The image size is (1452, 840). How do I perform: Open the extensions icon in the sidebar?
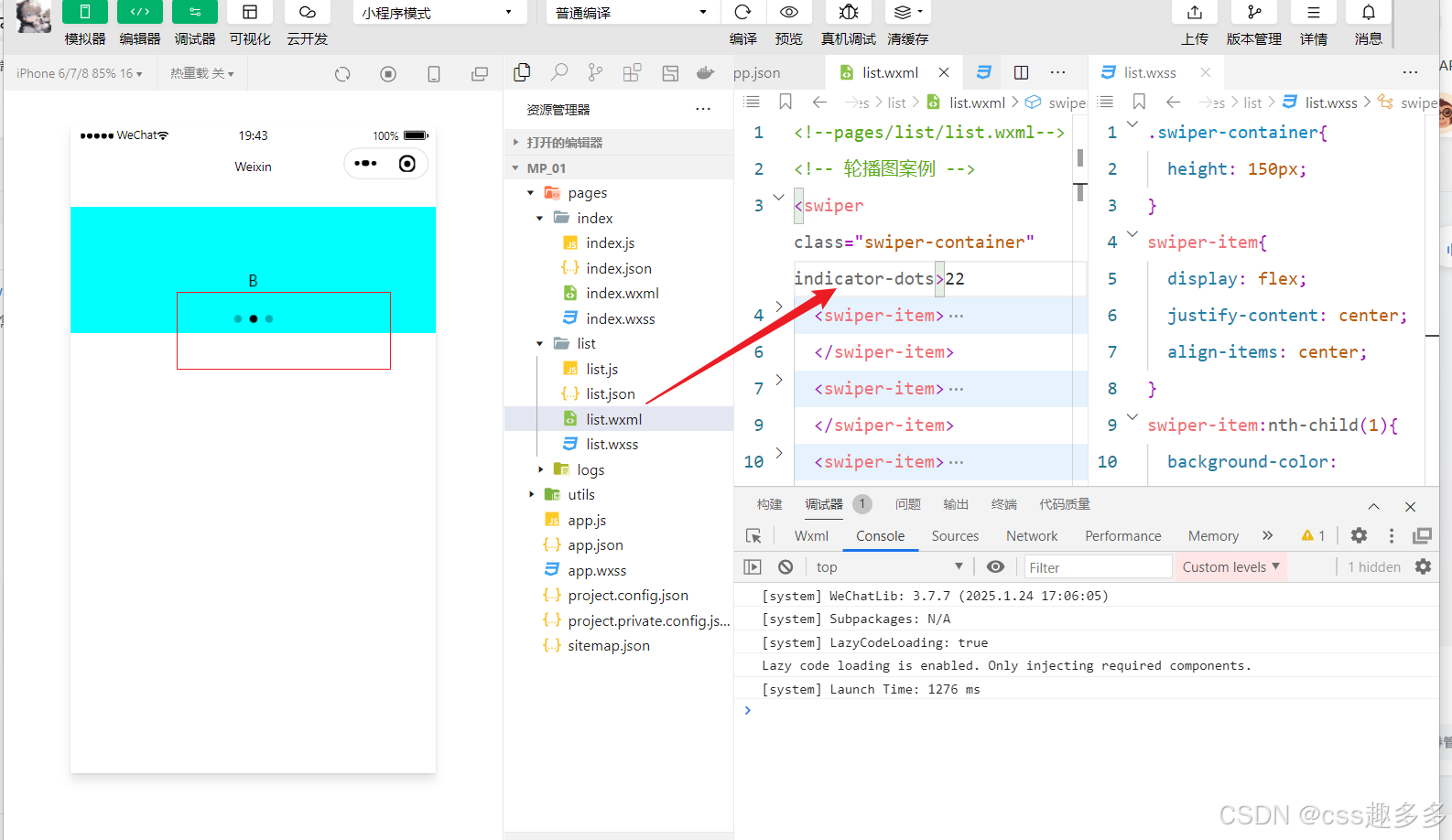pyautogui.click(x=632, y=73)
